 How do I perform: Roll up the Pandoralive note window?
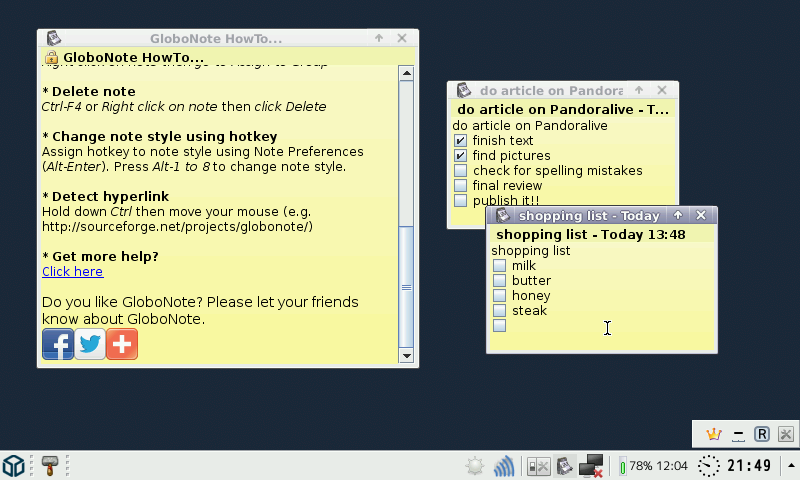click(x=639, y=90)
